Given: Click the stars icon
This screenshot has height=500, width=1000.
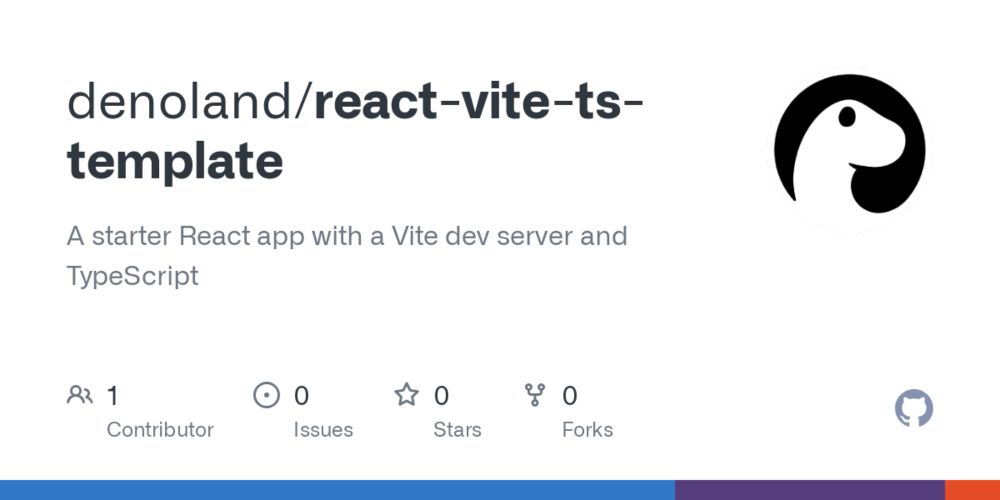Looking at the screenshot, I should coord(406,395).
